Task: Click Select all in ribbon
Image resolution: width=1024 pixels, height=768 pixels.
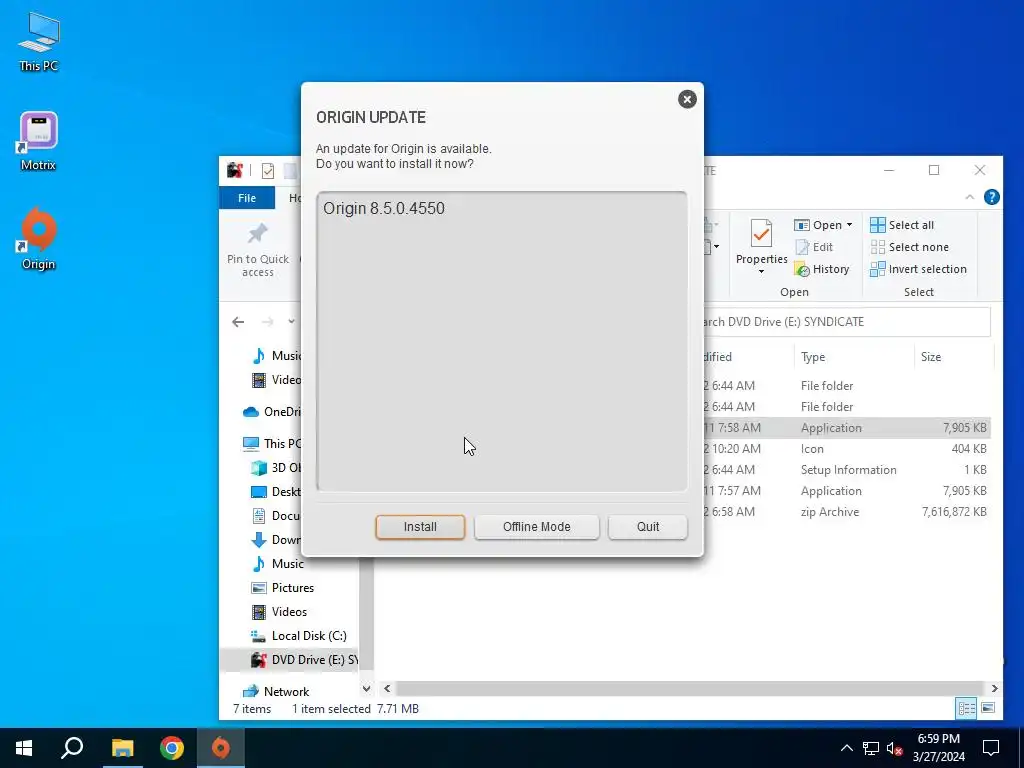Action: point(902,225)
